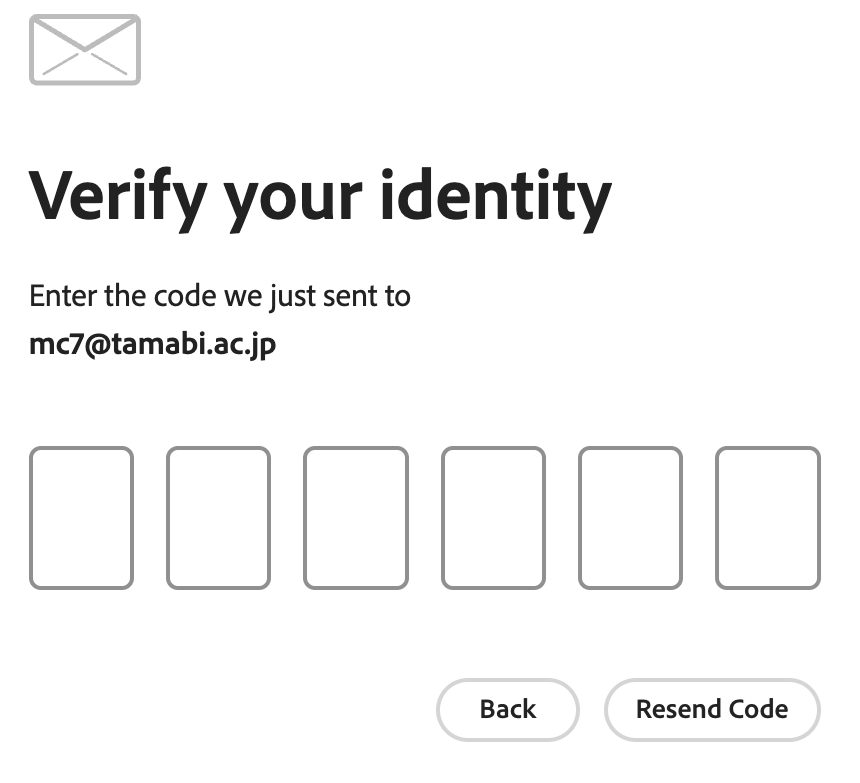The image size is (860, 783).
Task: Select the fifth verification code box
Action: click(x=630, y=518)
